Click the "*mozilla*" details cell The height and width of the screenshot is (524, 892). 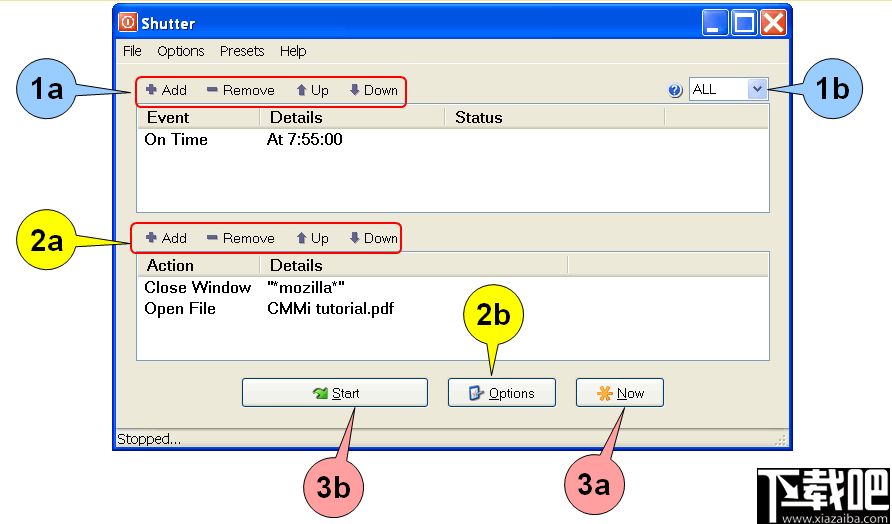(305, 288)
